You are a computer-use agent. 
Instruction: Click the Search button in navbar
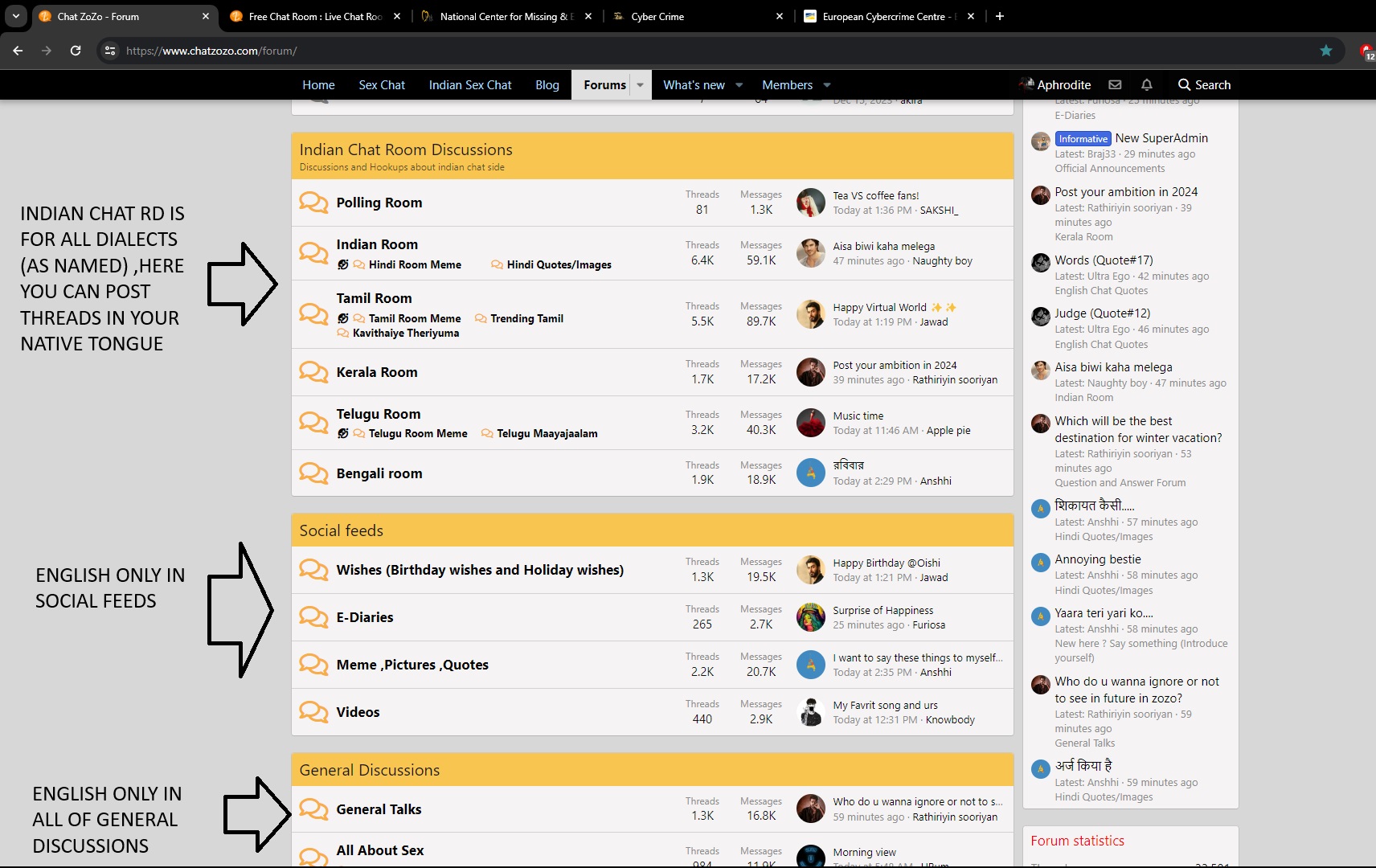point(1204,84)
